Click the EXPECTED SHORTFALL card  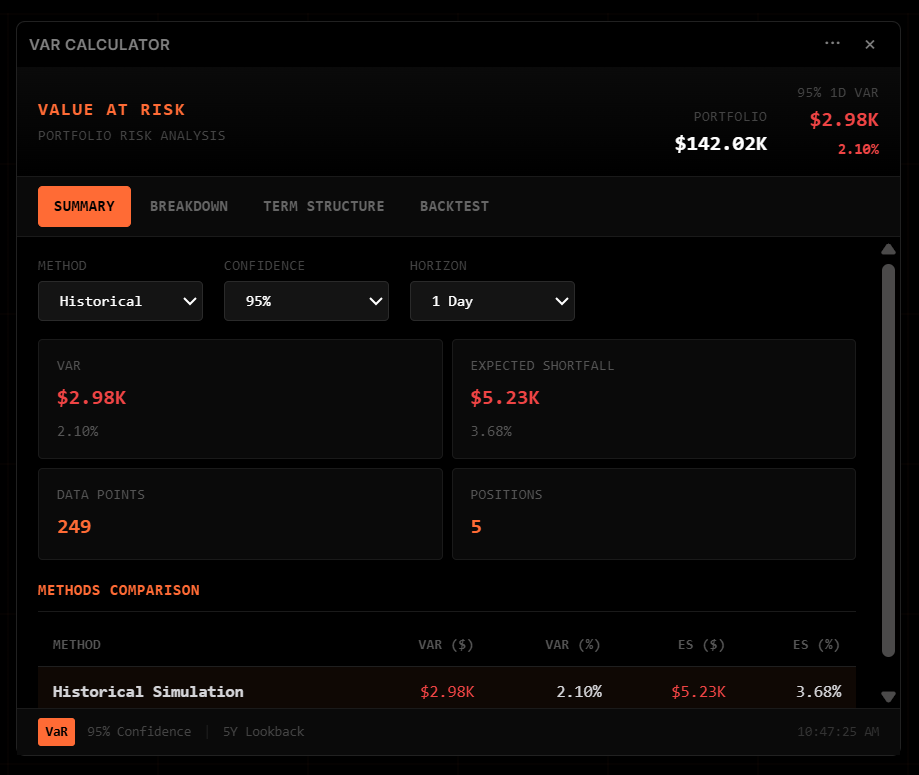(x=653, y=398)
